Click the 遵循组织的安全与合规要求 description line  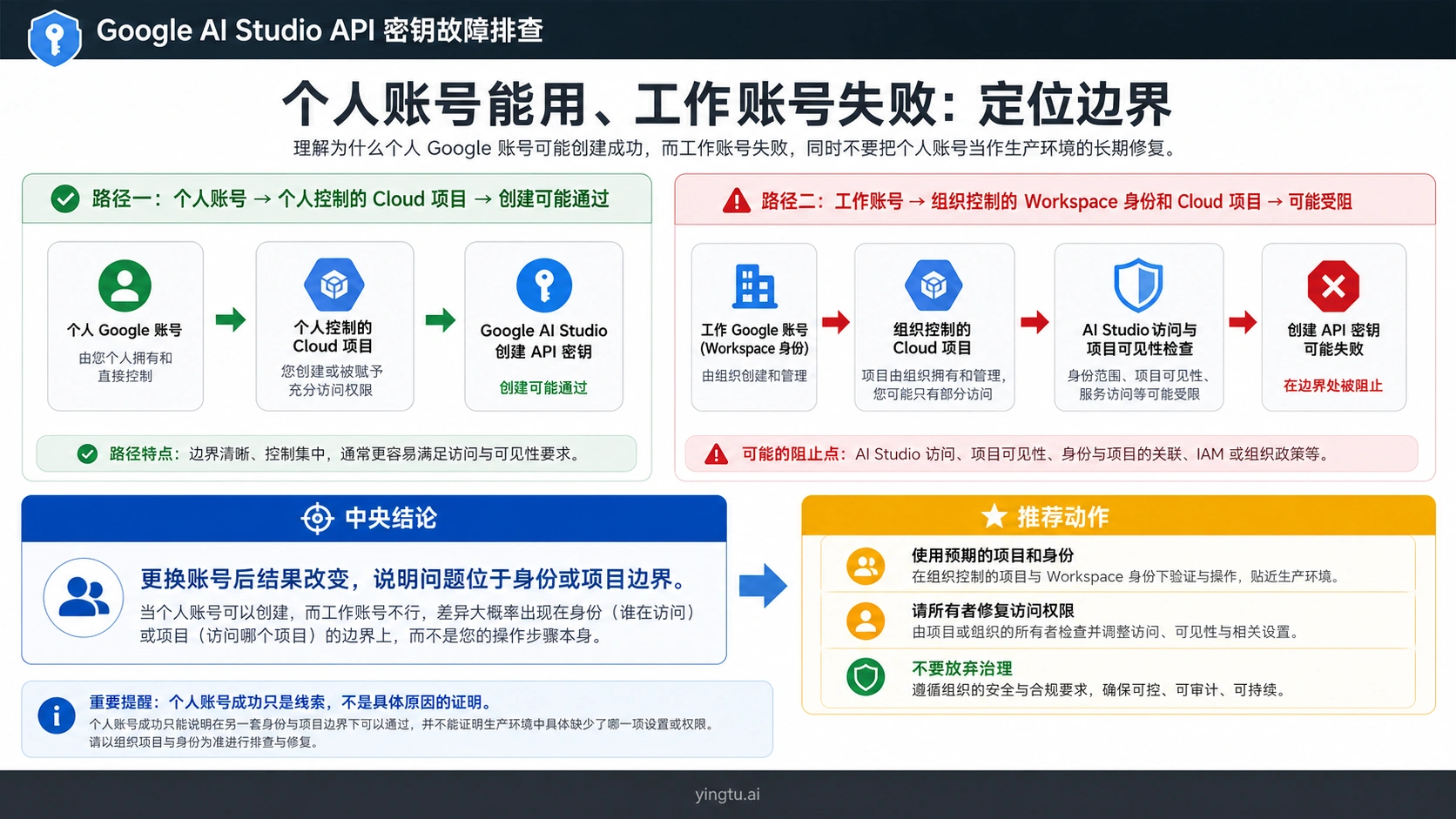coord(1098,690)
